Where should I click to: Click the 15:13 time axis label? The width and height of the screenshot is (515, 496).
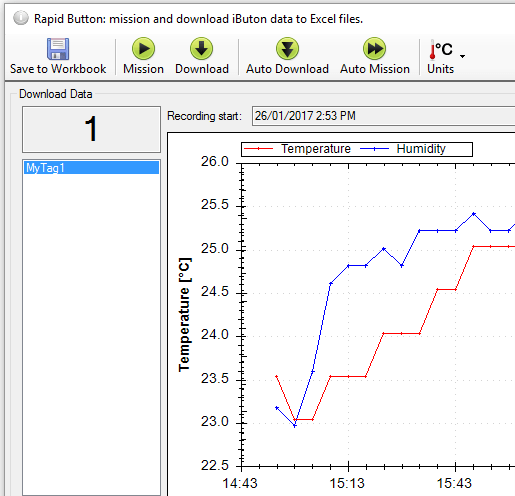pyautogui.click(x=347, y=483)
